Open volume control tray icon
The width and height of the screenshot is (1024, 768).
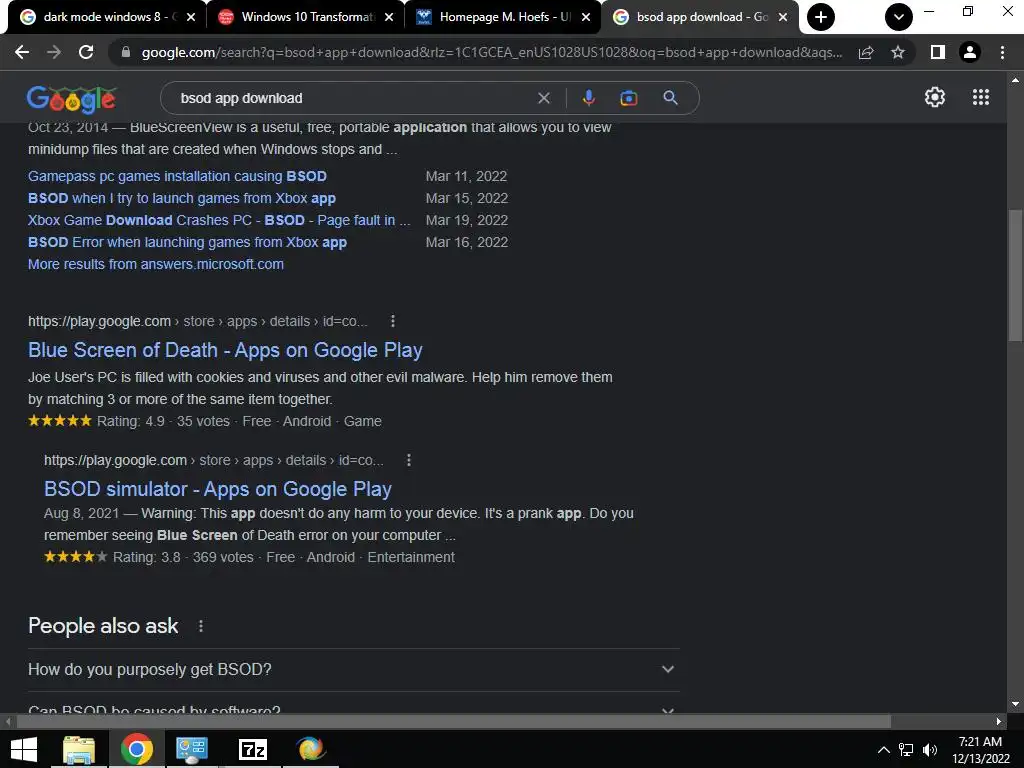click(x=930, y=750)
